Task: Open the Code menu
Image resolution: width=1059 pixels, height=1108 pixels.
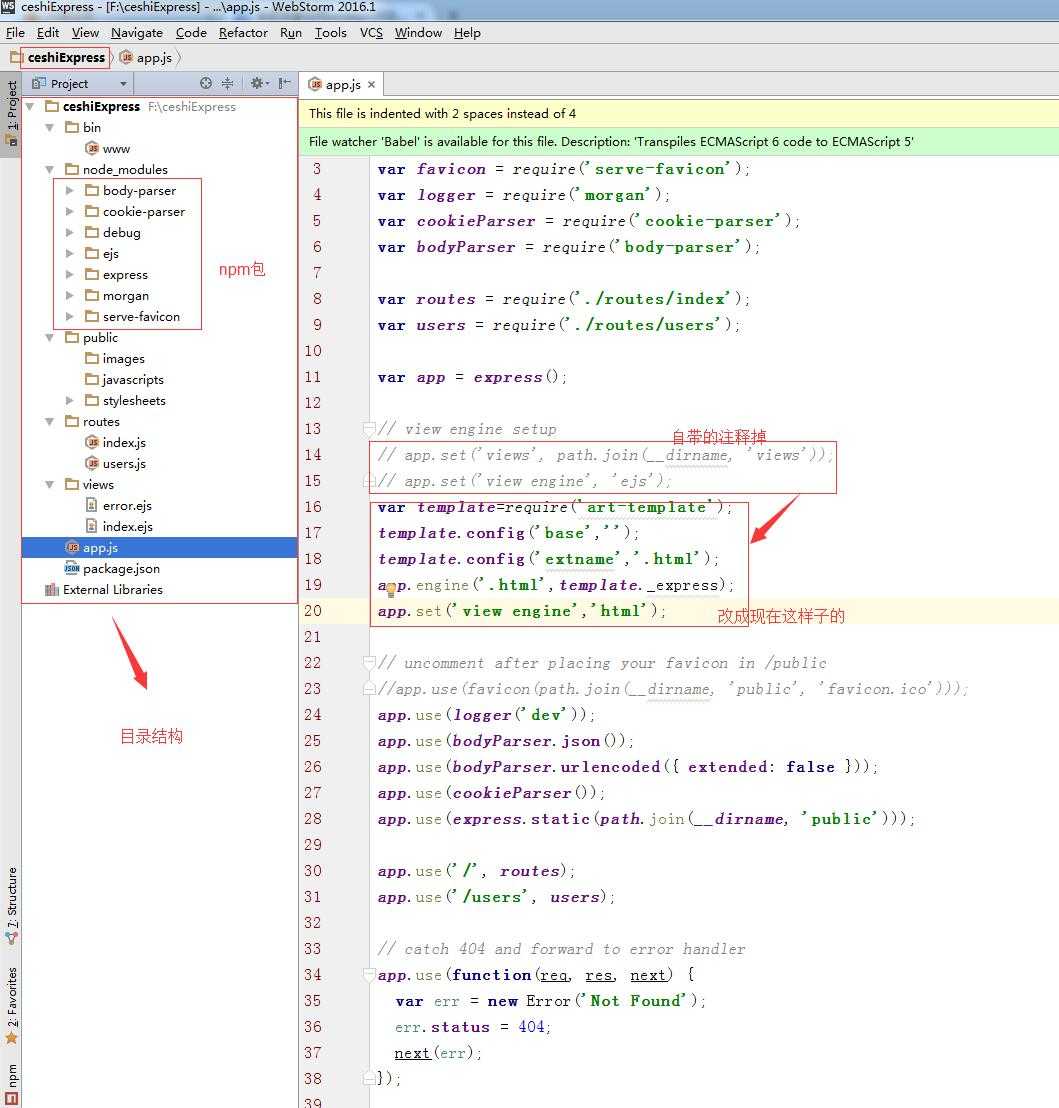Action: point(191,33)
